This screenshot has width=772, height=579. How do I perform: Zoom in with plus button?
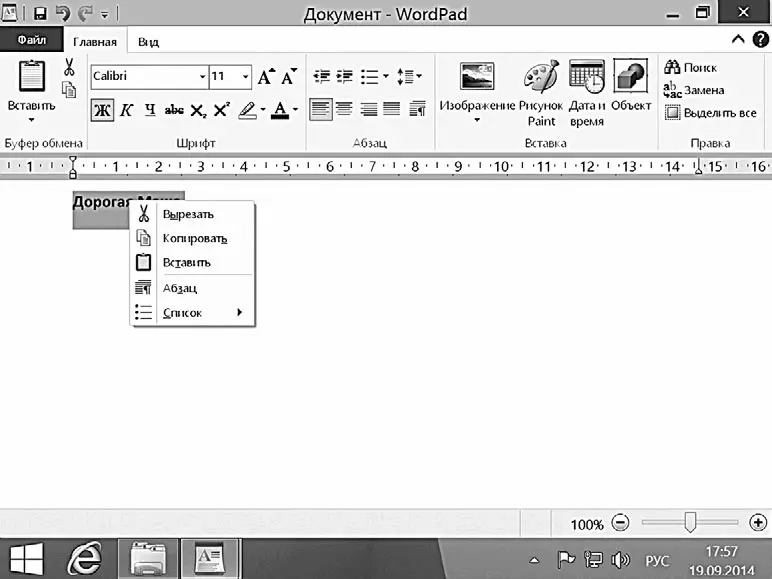click(758, 522)
